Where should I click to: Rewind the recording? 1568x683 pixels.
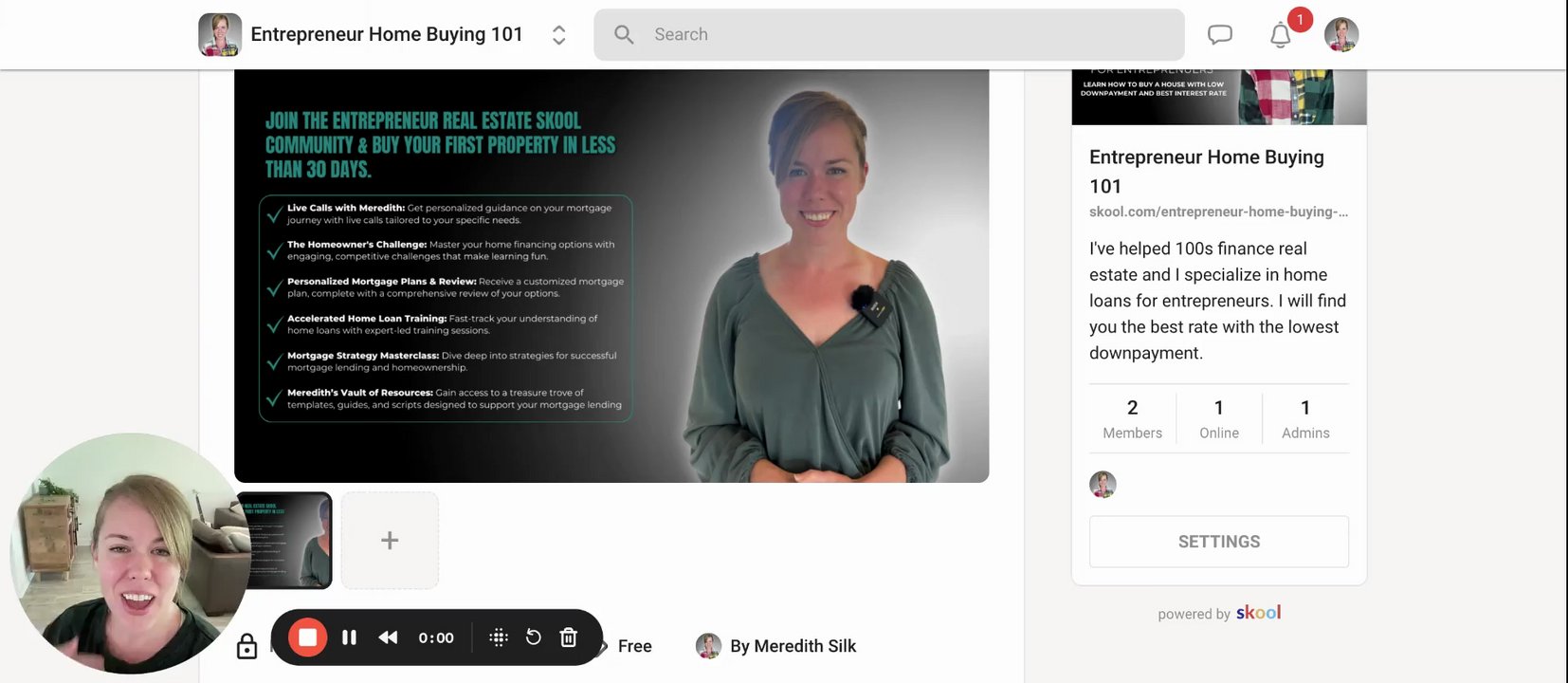(388, 637)
